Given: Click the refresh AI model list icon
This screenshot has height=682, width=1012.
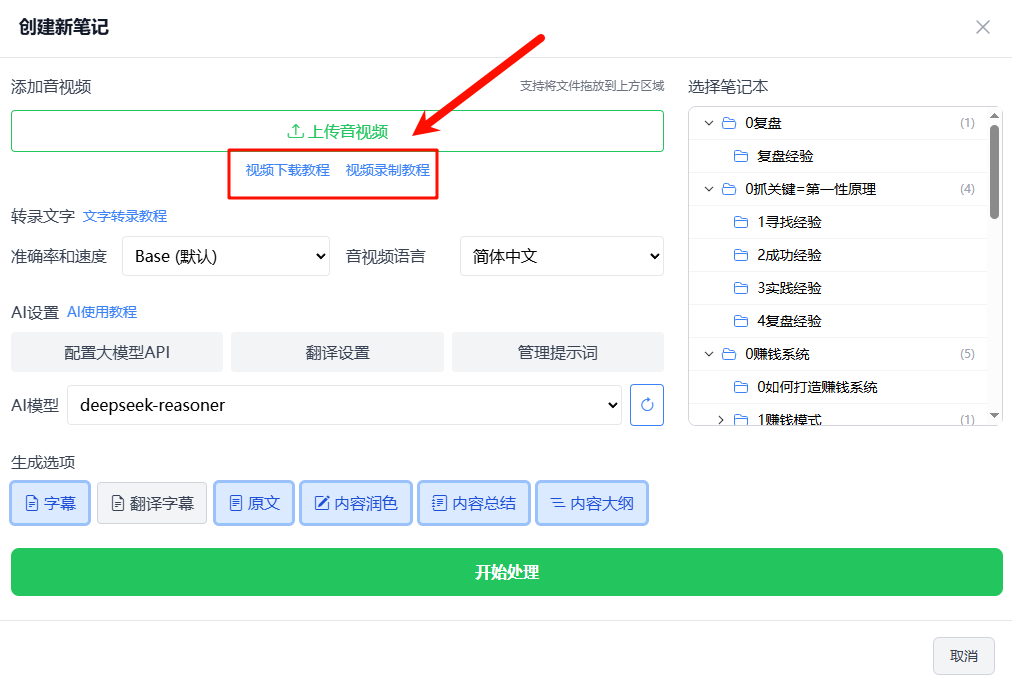Looking at the screenshot, I should pos(647,405).
